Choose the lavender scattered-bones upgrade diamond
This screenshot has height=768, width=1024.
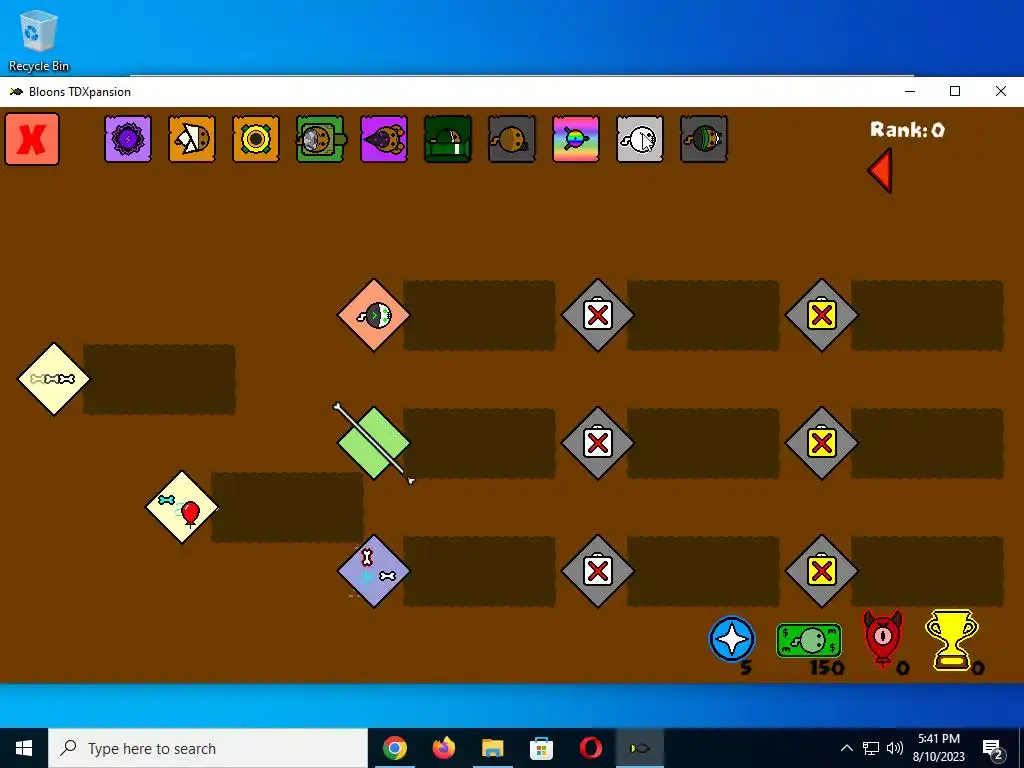click(374, 571)
